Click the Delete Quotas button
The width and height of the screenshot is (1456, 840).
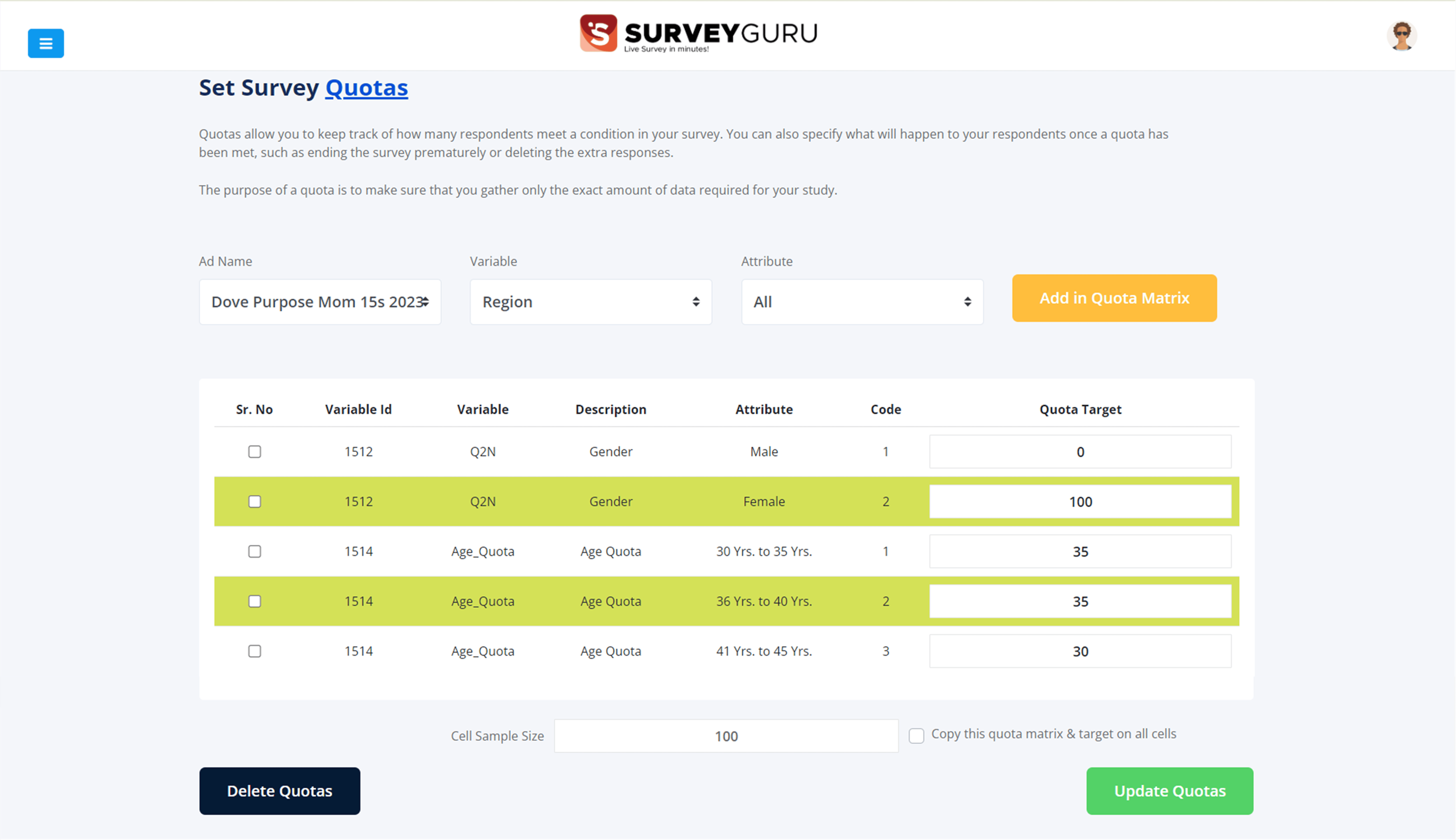tap(280, 791)
